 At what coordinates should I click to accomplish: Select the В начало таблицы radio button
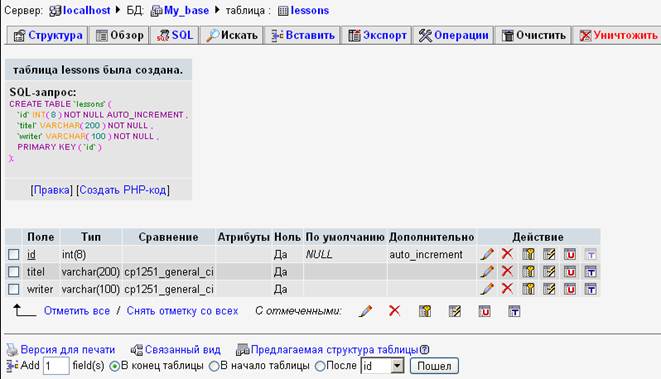pyautogui.click(x=214, y=366)
